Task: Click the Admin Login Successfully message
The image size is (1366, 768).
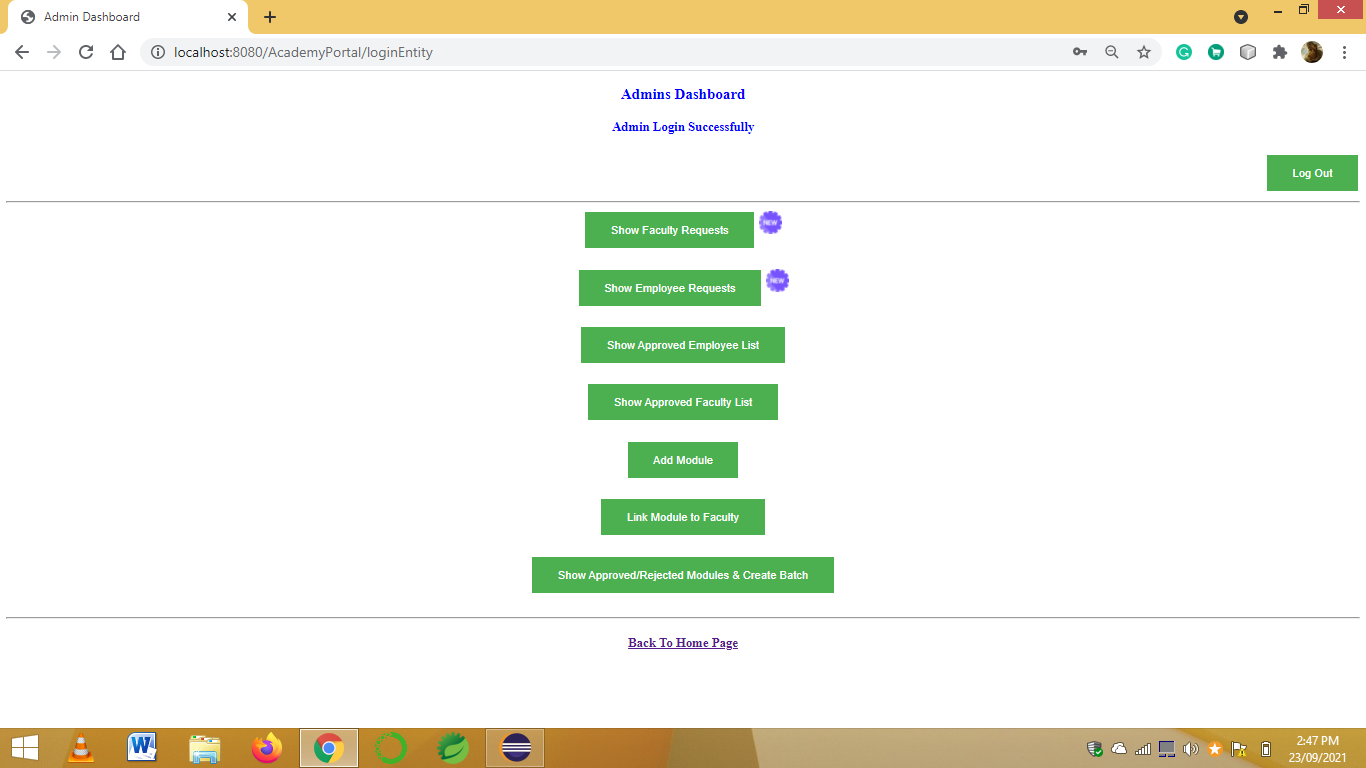Action: (x=683, y=127)
